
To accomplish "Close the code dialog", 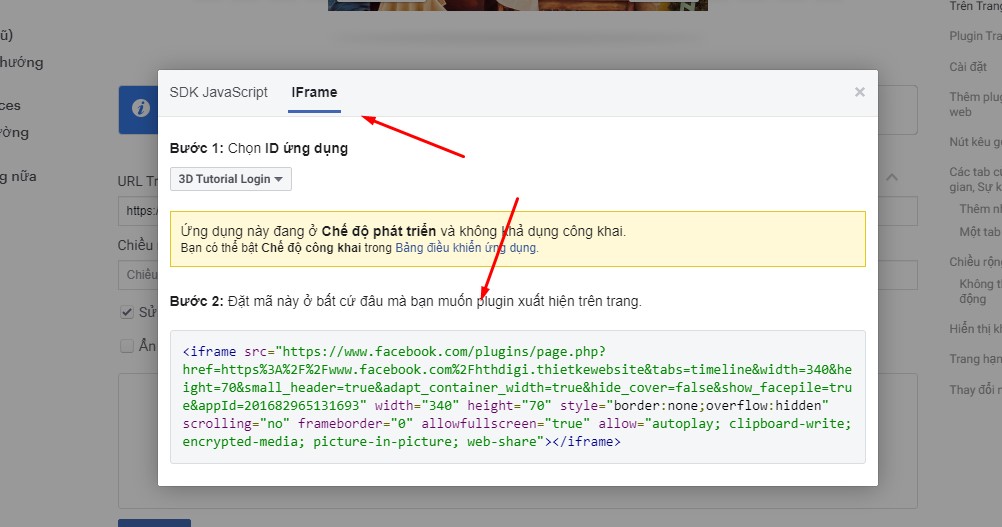I will tap(859, 92).
